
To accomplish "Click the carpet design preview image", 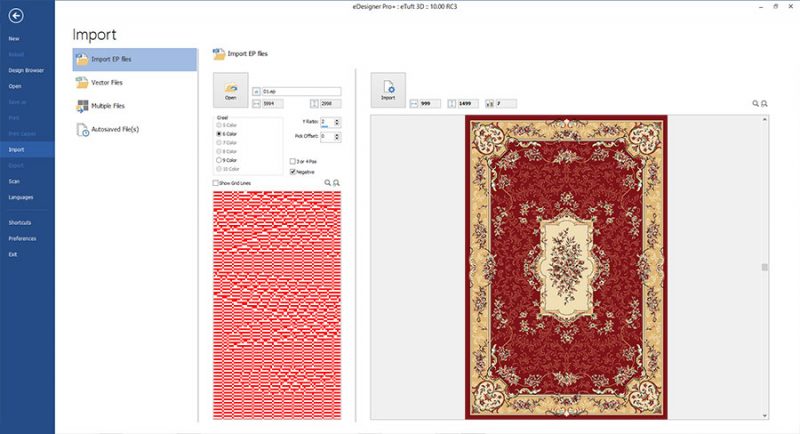I will (x=566, y=267).
